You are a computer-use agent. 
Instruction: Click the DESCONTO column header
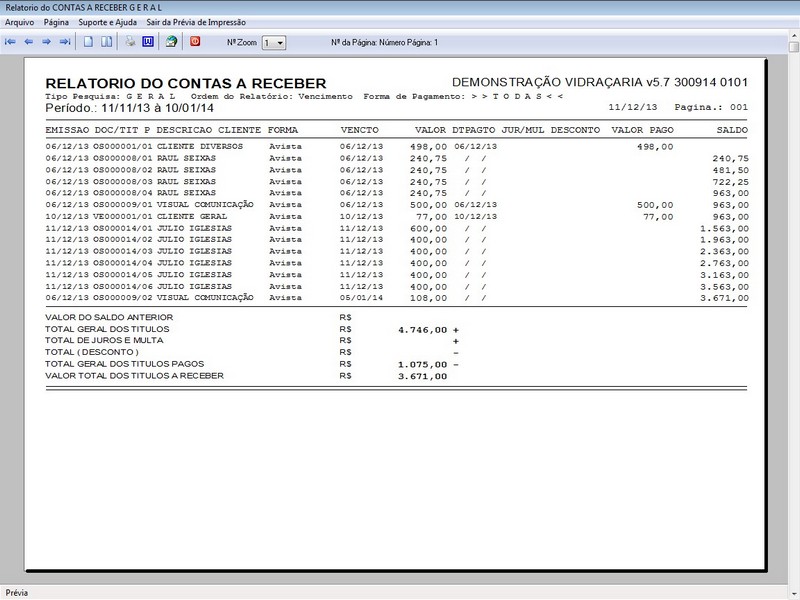click(575, 130)
